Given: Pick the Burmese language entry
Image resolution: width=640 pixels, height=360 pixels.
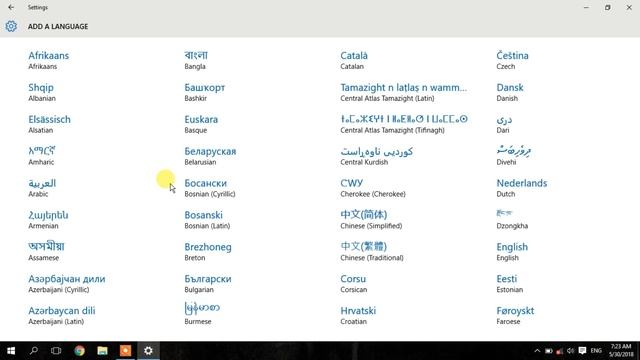Looking at the screenshot, I should click(202, 314).
